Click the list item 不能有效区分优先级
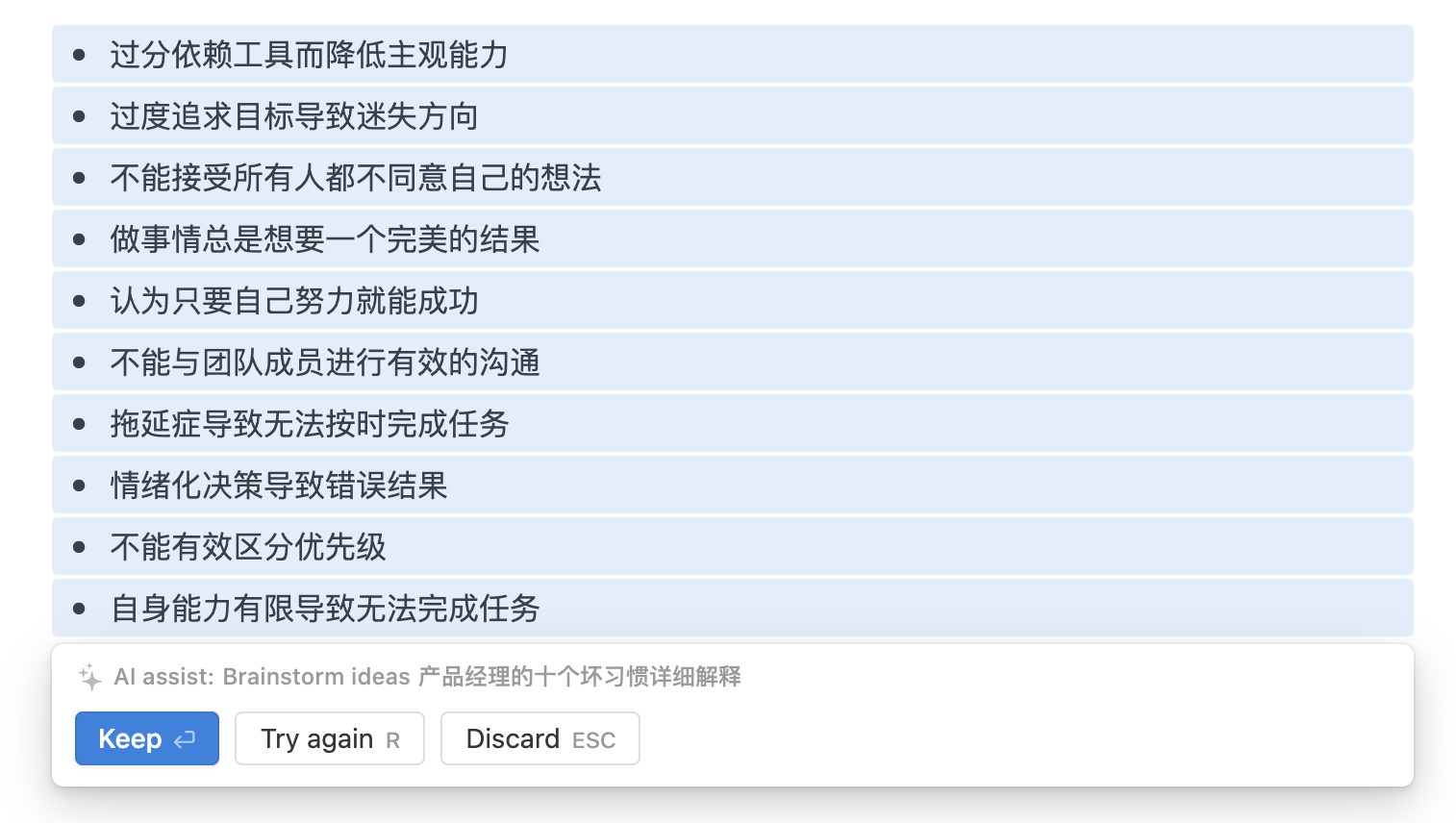Image resolution: width=1456 pixels, height=823 pixels. 247,547
